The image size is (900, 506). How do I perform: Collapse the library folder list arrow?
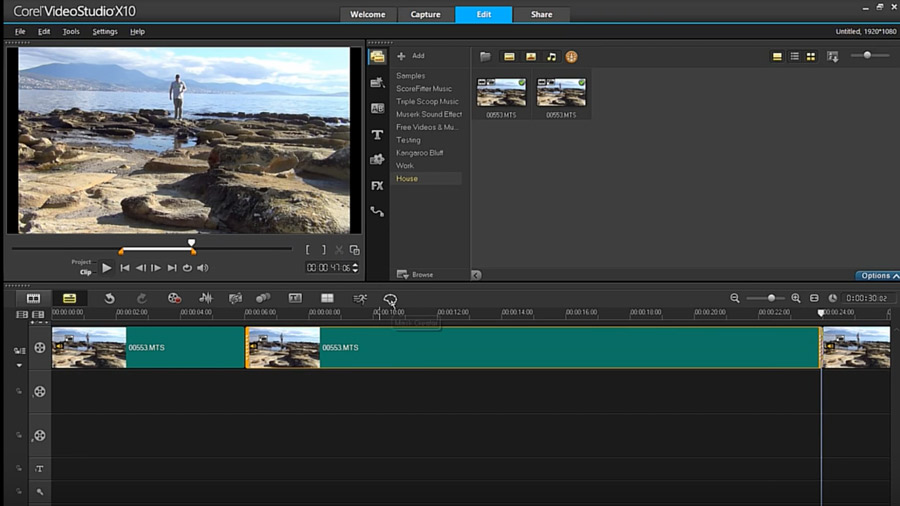pyautogui.click(x=476, y=275)
